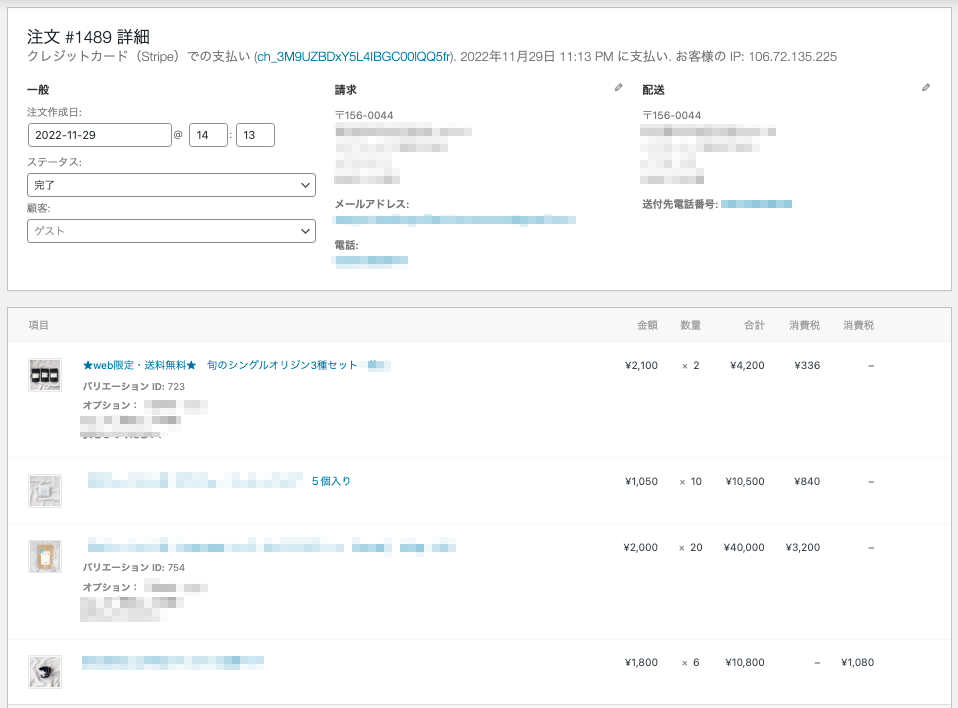This screenshot has height=708, width=958.
Task: Open the ★web限定・送料無料★ product link
Action: pyautogui.click(x=220, y=365)
